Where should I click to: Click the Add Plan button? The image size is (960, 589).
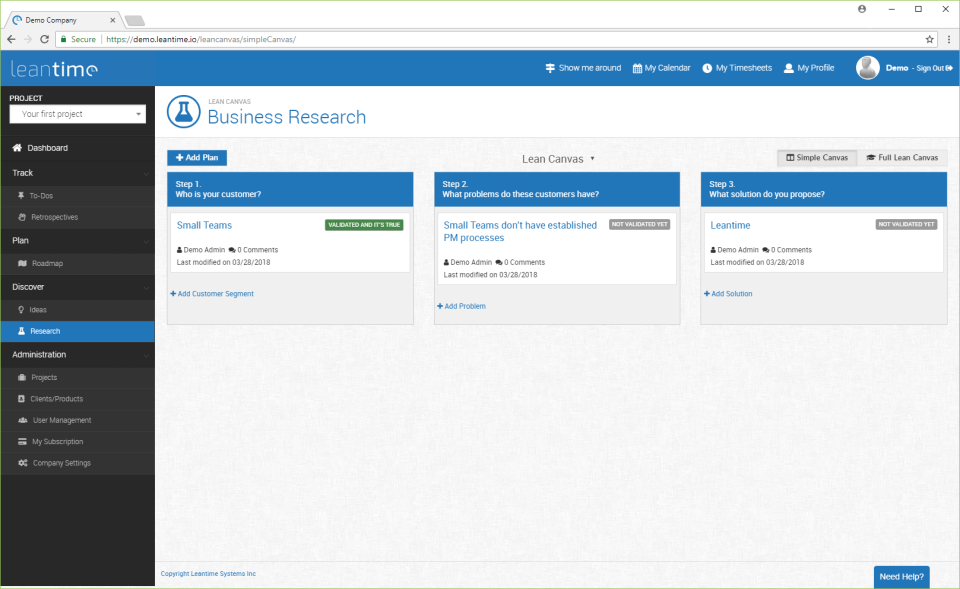point(196,157)
